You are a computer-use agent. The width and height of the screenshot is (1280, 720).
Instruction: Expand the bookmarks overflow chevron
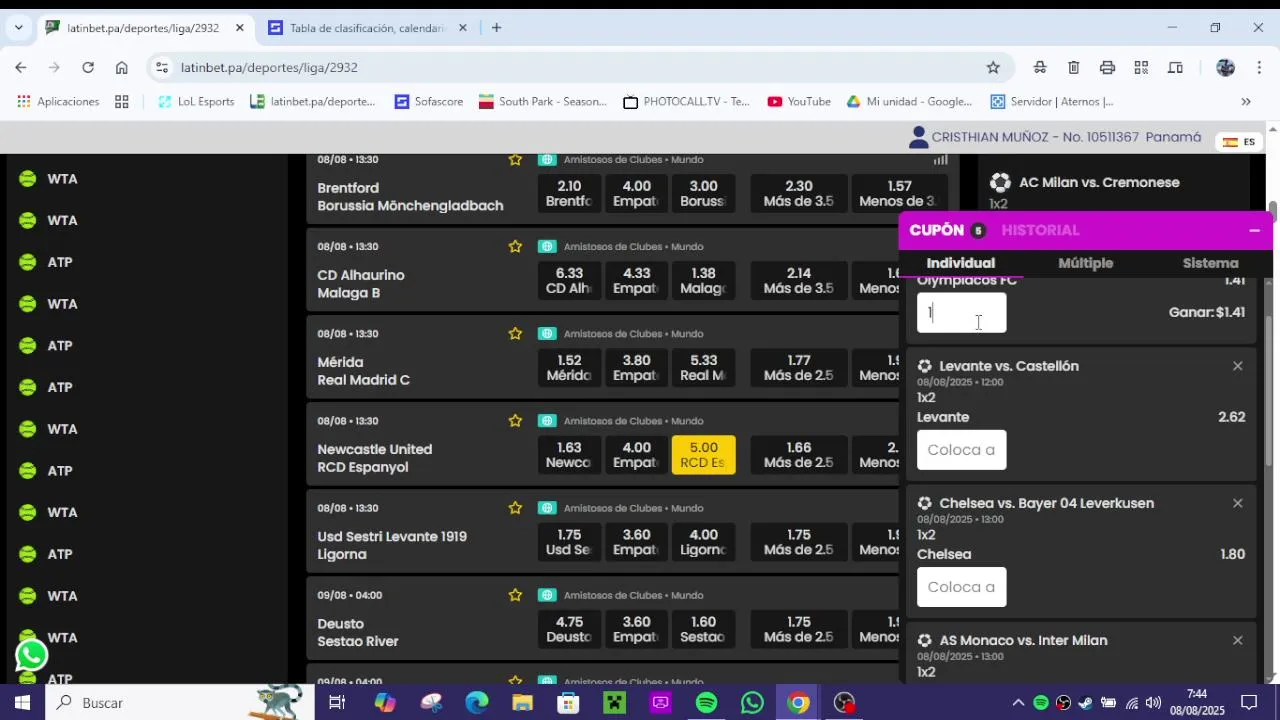[1246, 101]
